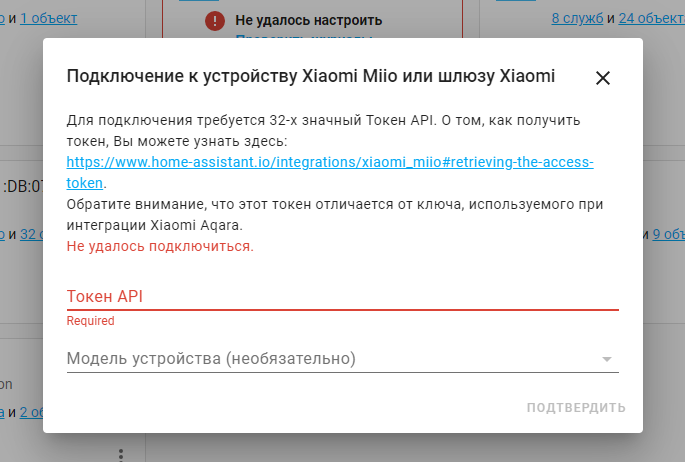Open the 8 служб link in background

[577, 18]
